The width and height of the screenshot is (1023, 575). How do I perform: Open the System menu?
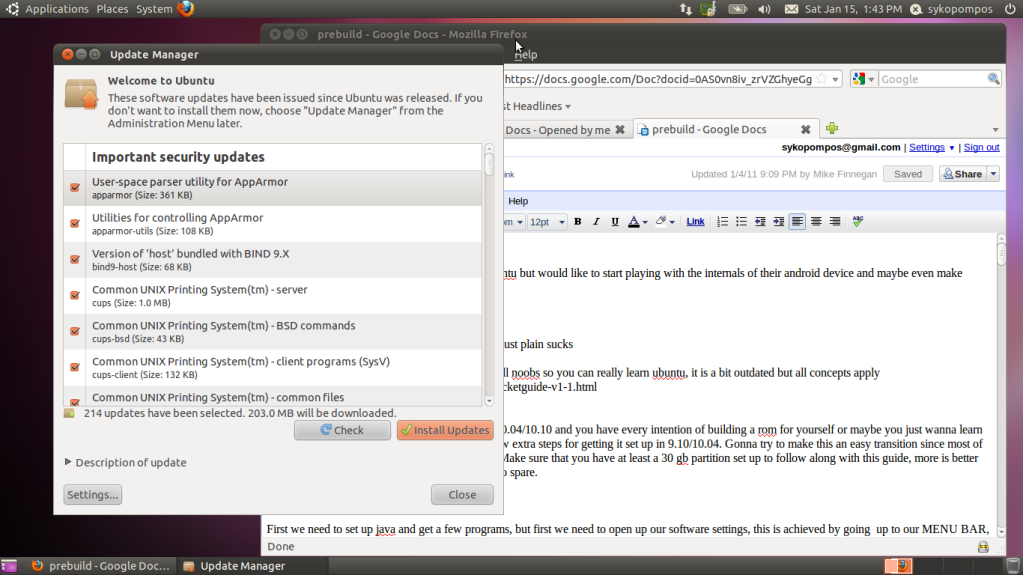tap(154, 9)
